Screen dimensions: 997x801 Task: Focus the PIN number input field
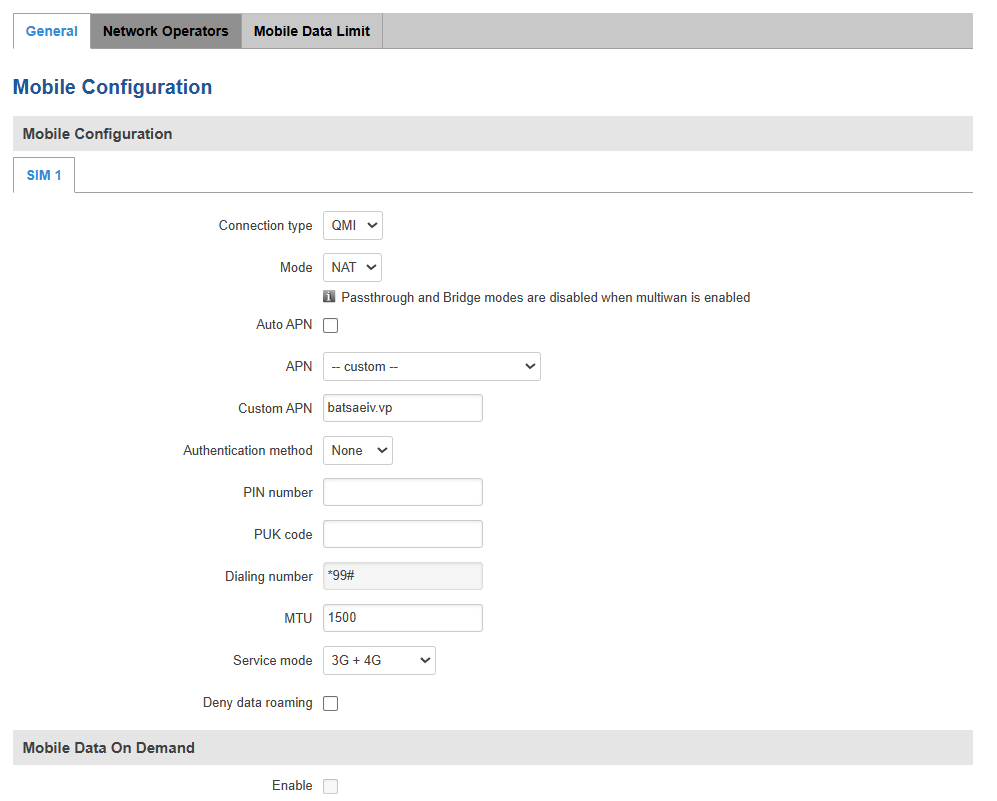402,493
